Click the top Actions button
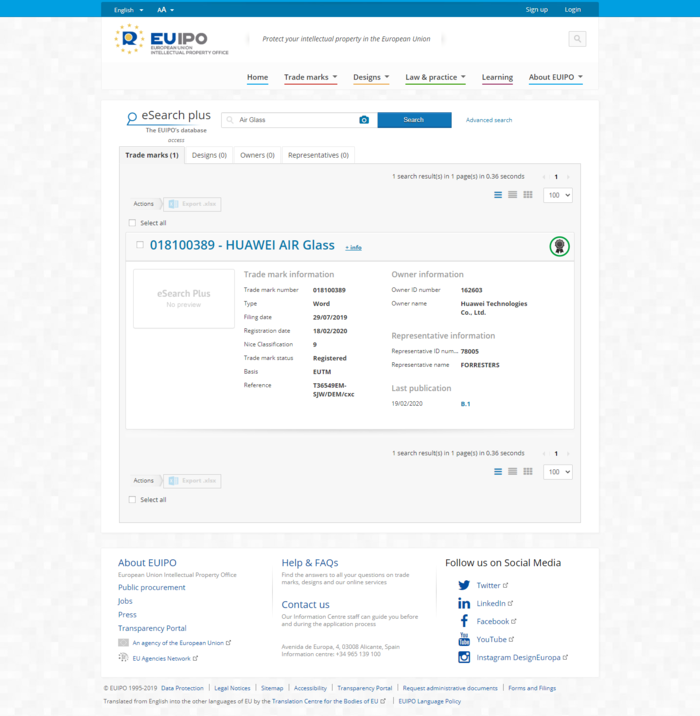The height and width of the screenshot is (716, 700). (x=144, y=204)
